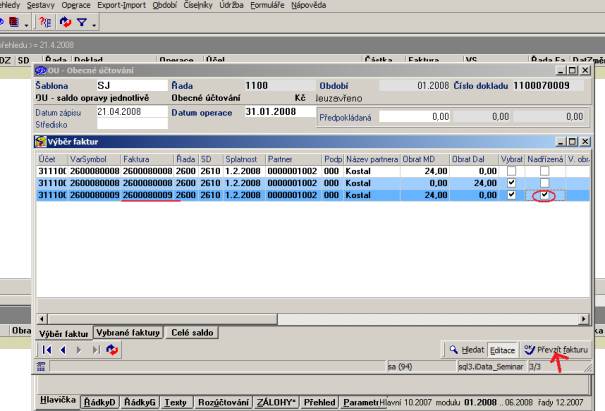
Task: Click the Hledat search button
Action: pyautogui.click(x=467, y=350)
